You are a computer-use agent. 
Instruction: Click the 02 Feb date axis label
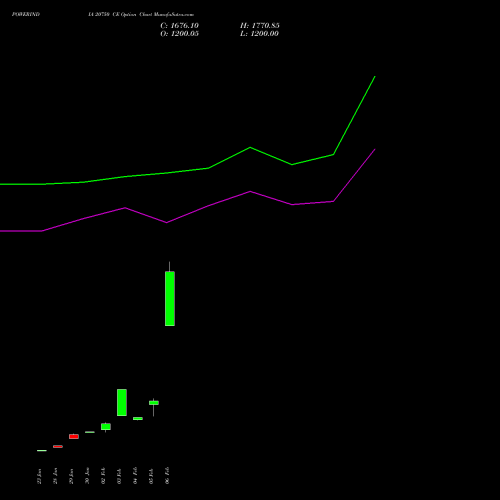click(x=103, y=476)
